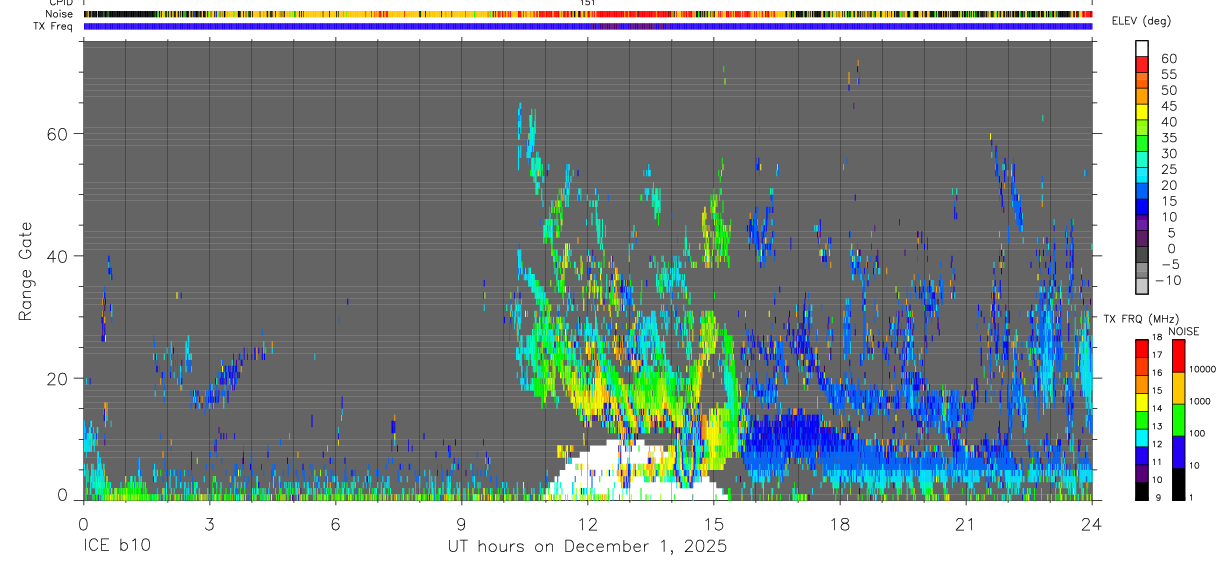Click the TX Freq row label at top
Screen dimensions: 1228x567
[x=54, y=26]
